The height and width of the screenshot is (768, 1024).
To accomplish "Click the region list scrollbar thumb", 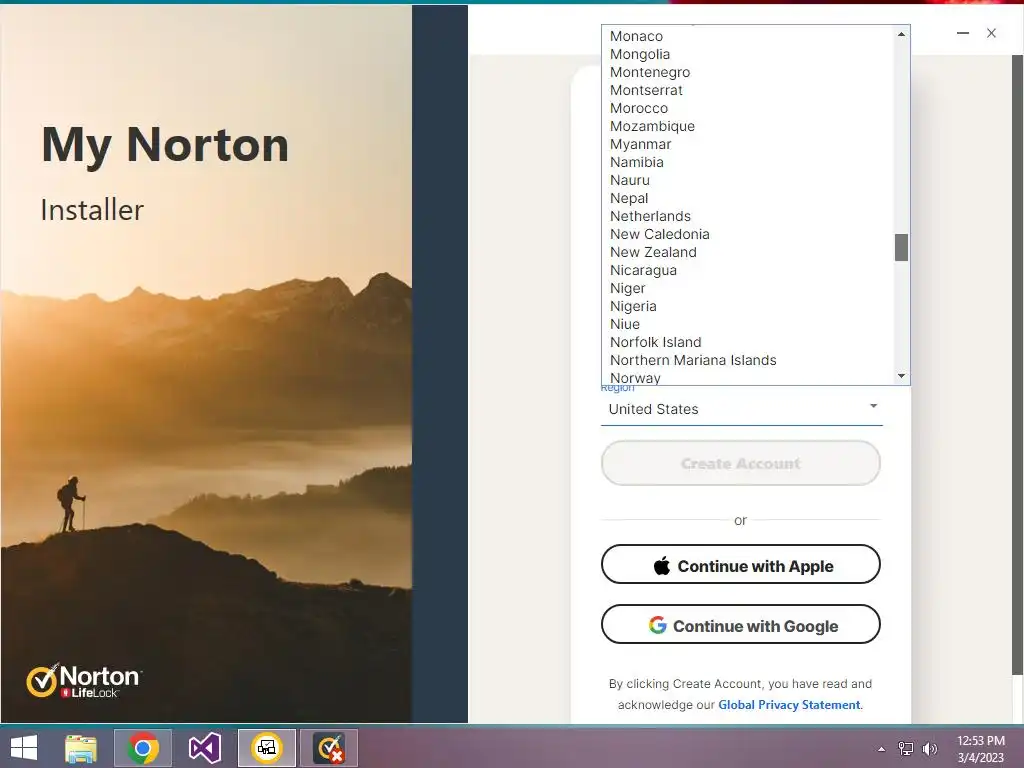I will coord(901,248).
